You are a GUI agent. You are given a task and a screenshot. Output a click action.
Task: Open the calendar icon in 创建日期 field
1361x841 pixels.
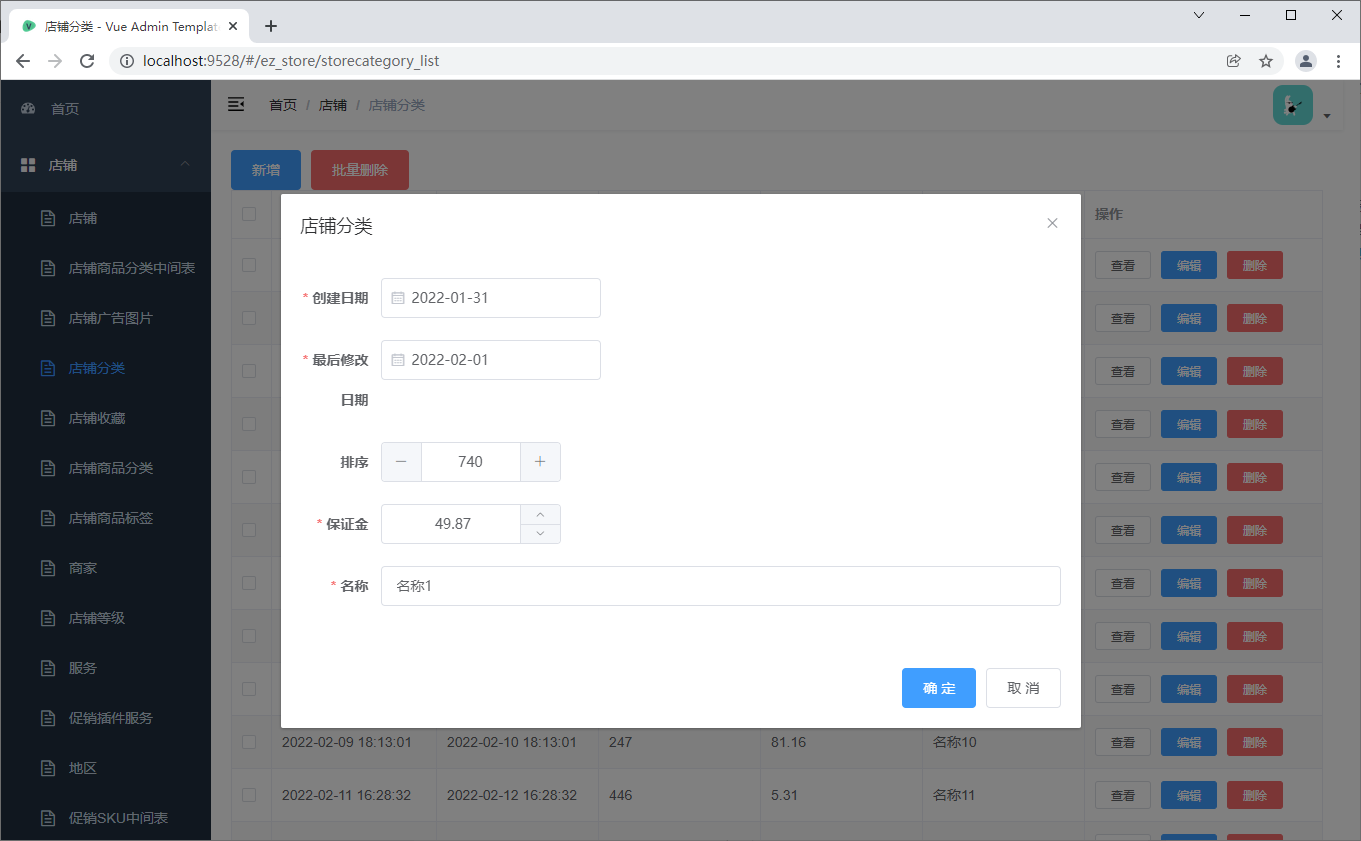click(x=400, y=297)
